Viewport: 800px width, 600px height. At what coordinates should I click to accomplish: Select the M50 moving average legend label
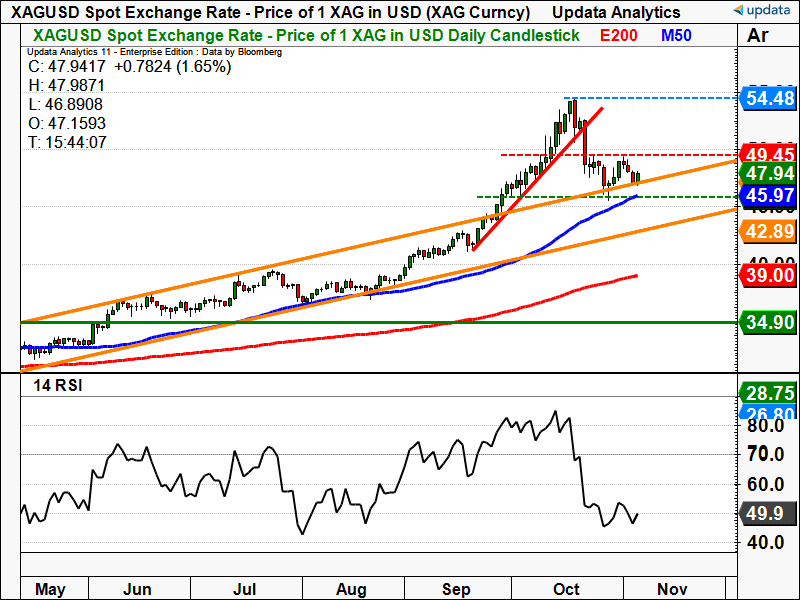(680, 35)
